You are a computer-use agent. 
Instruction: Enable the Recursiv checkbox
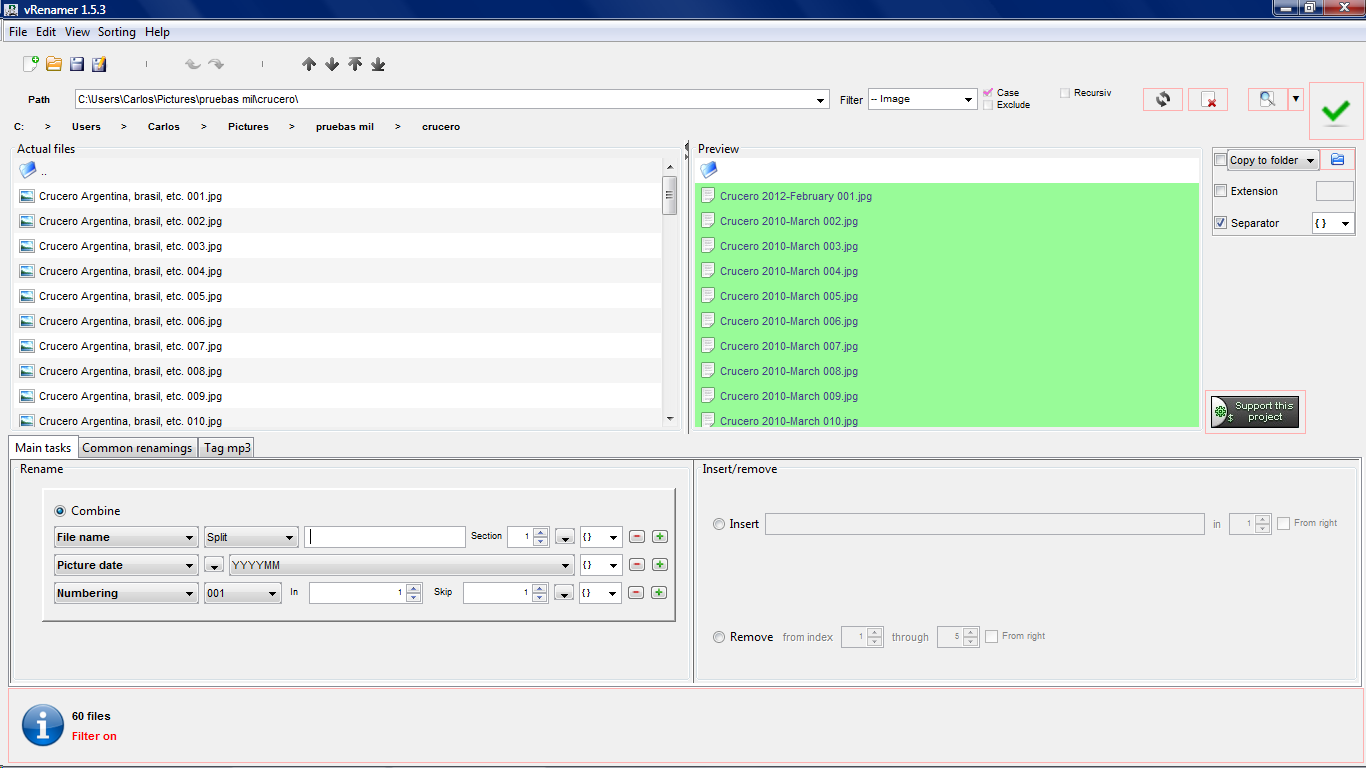coord(1065,93)
